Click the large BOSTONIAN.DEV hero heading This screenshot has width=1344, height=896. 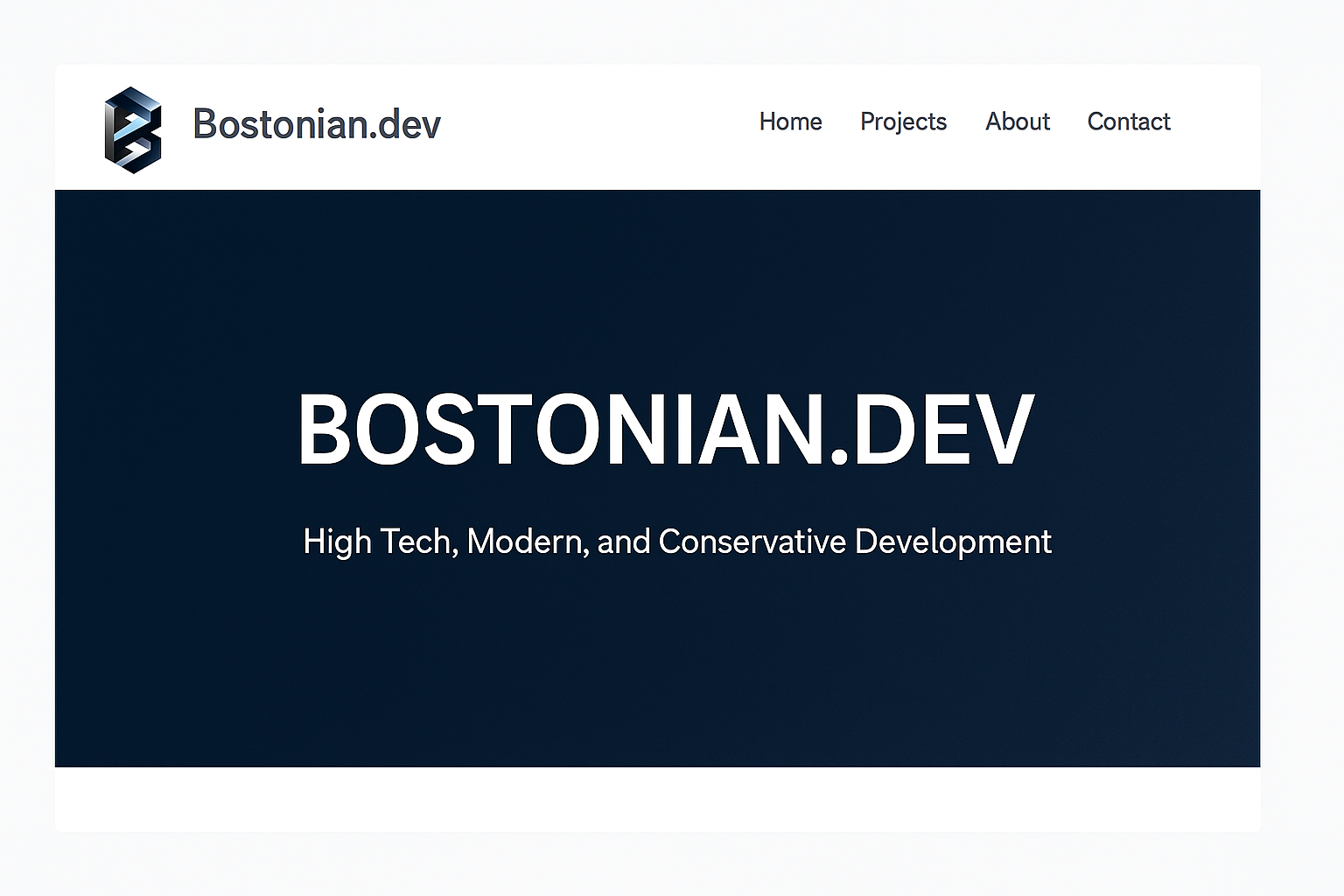click(666, 430)
